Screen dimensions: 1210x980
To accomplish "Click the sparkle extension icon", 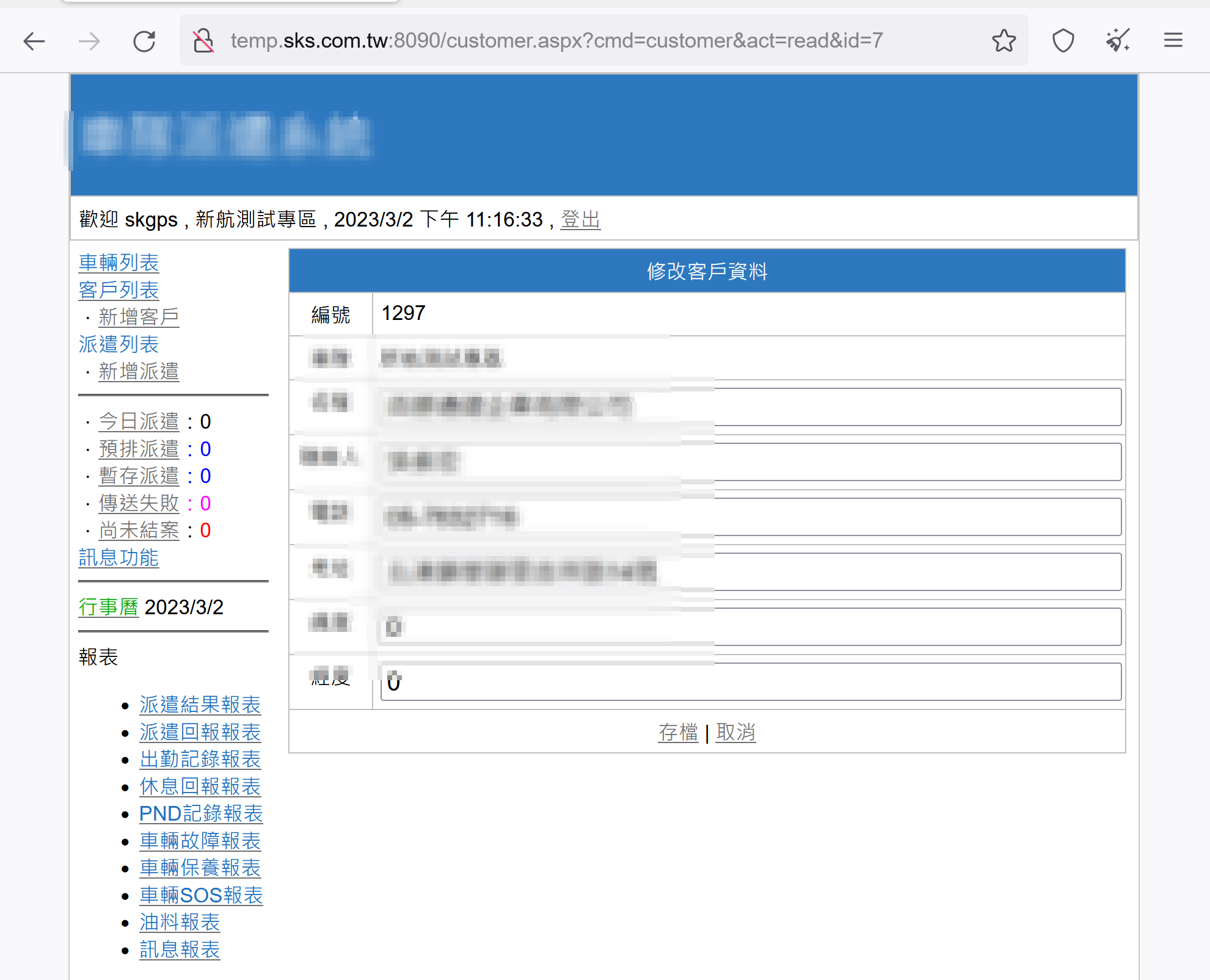I will [1118, 41].
